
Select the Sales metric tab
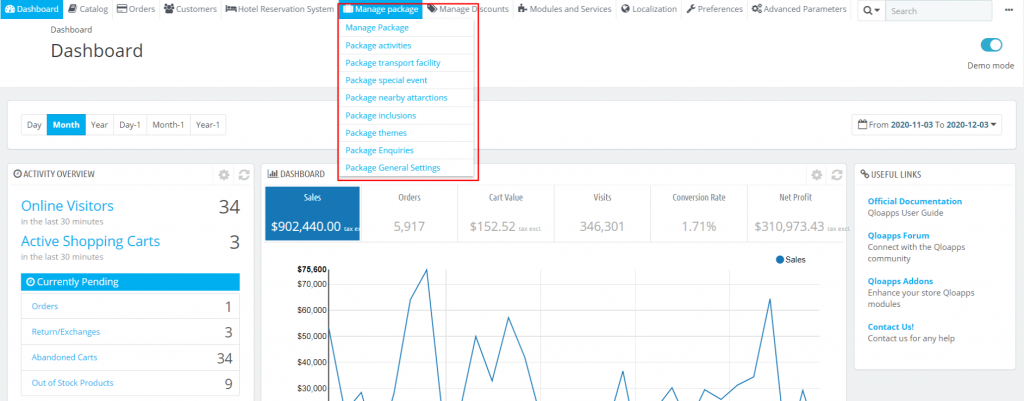click(312, 214)
